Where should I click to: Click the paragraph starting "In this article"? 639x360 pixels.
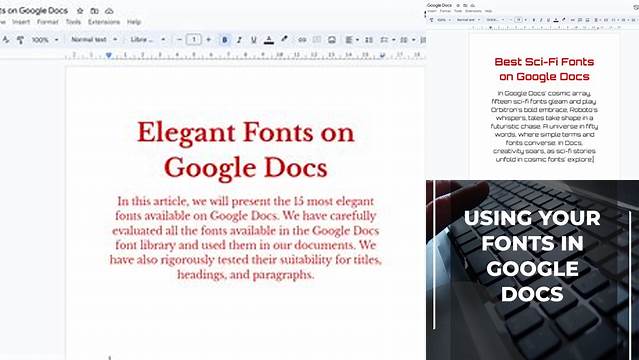[x=245, y=238]
